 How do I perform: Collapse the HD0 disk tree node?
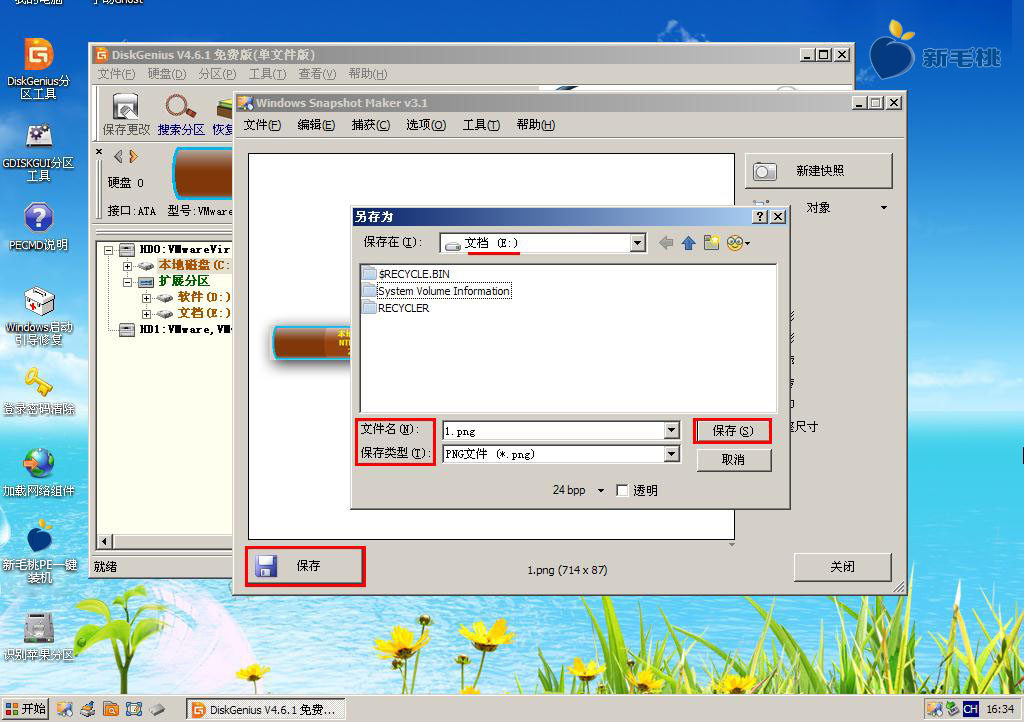pos(109,250)
